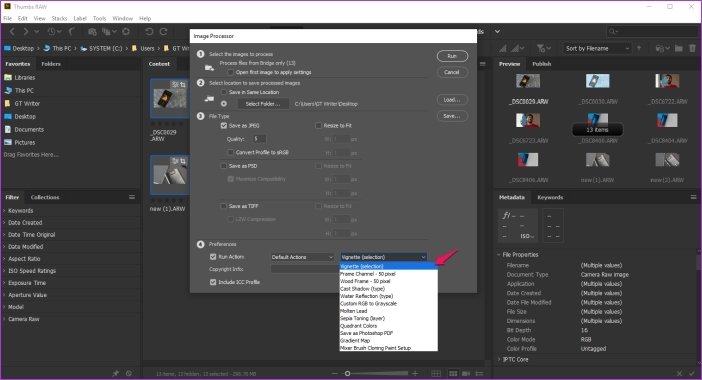Click the JPEG Quality input field
This screenshot has width=702, height=380.
[259, 139]
